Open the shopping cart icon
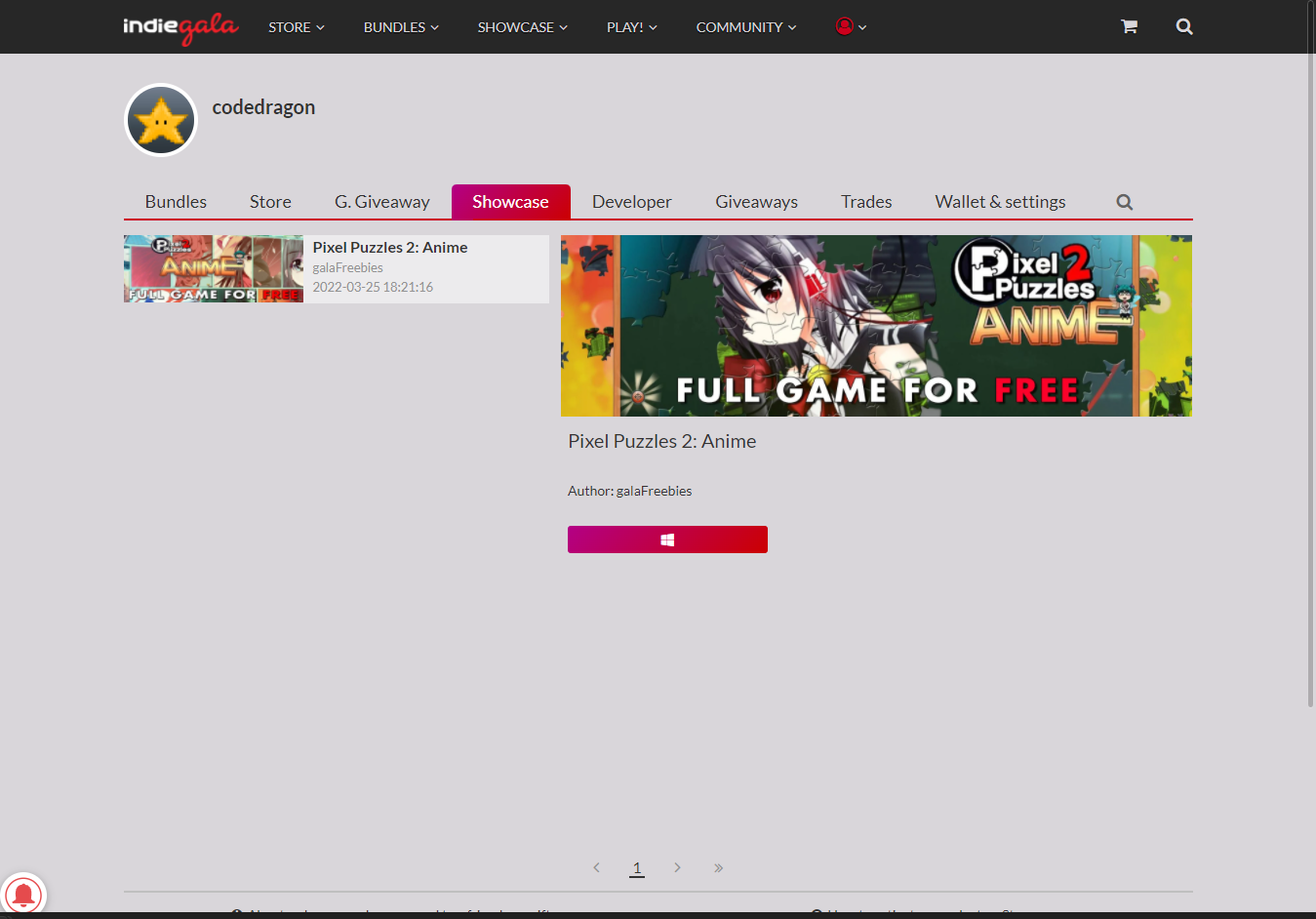The image size is (1316, 919). click(x=1129, y=26)
